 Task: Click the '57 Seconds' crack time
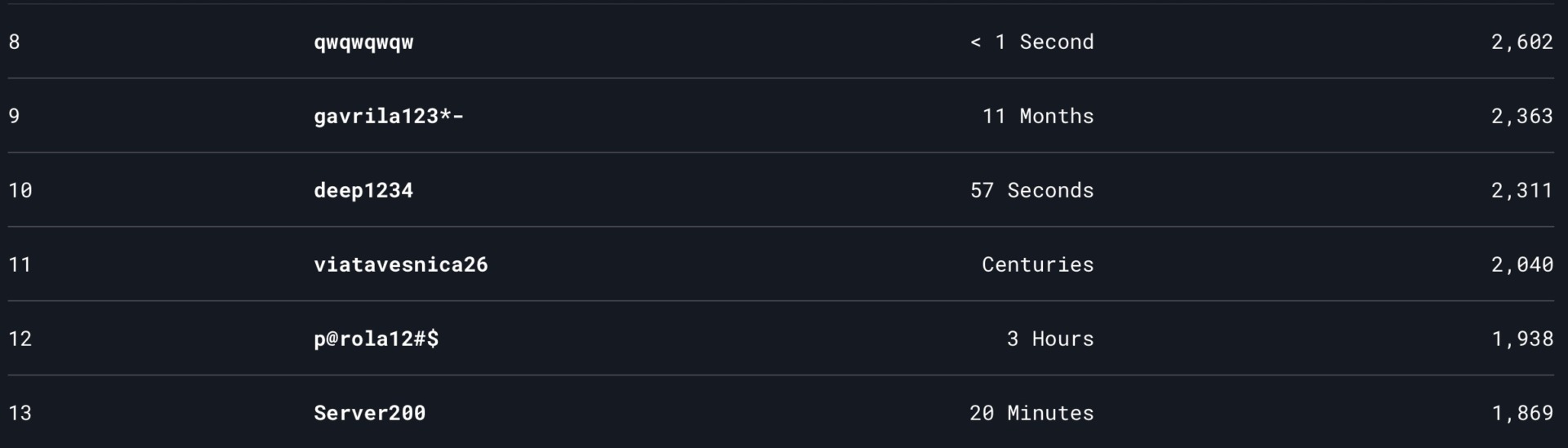pos(1032,190)
